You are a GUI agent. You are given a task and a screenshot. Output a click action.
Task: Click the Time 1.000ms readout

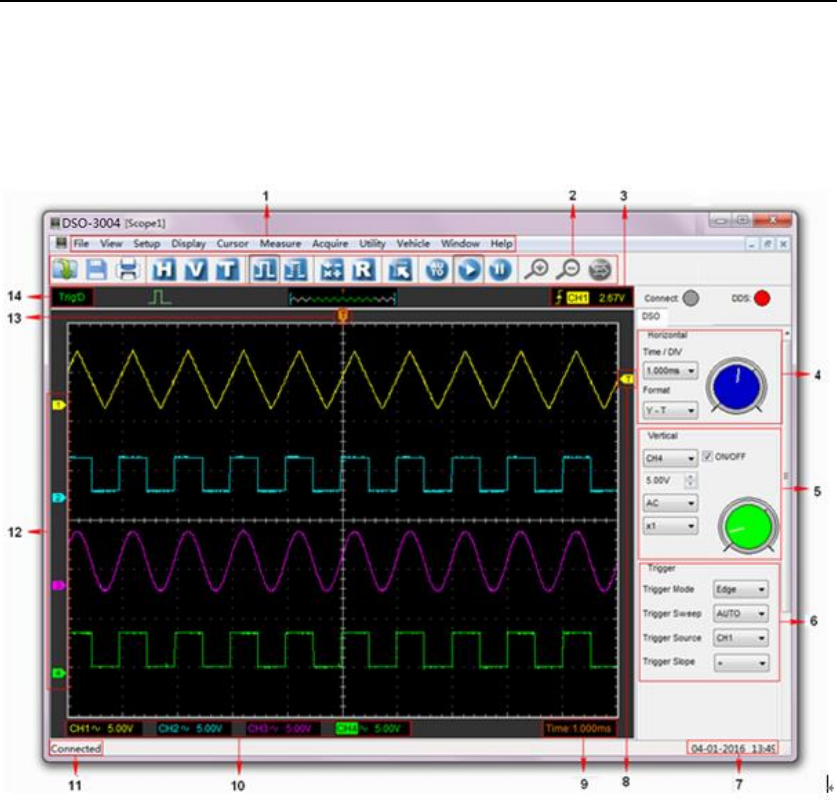579,728
